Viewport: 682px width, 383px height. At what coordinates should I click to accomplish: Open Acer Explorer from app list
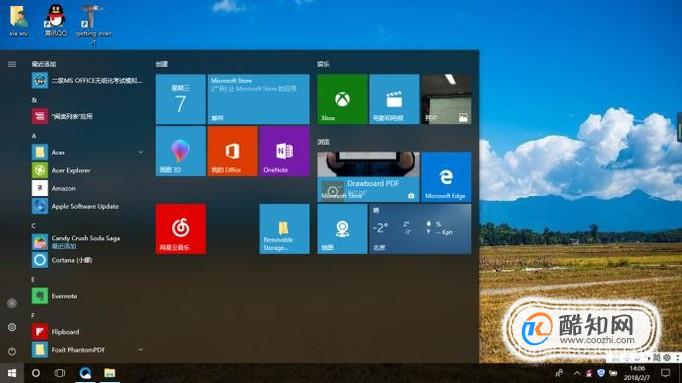point(87,170)
